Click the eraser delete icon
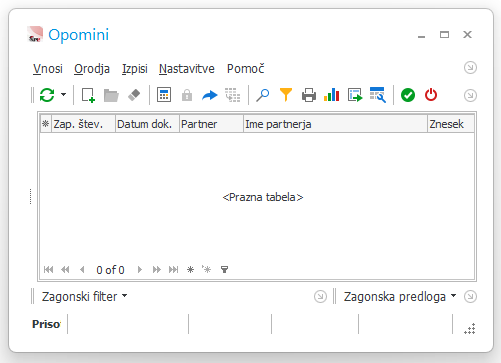The height and width of the screenshot is (363, 501). (x=134, y=95)
